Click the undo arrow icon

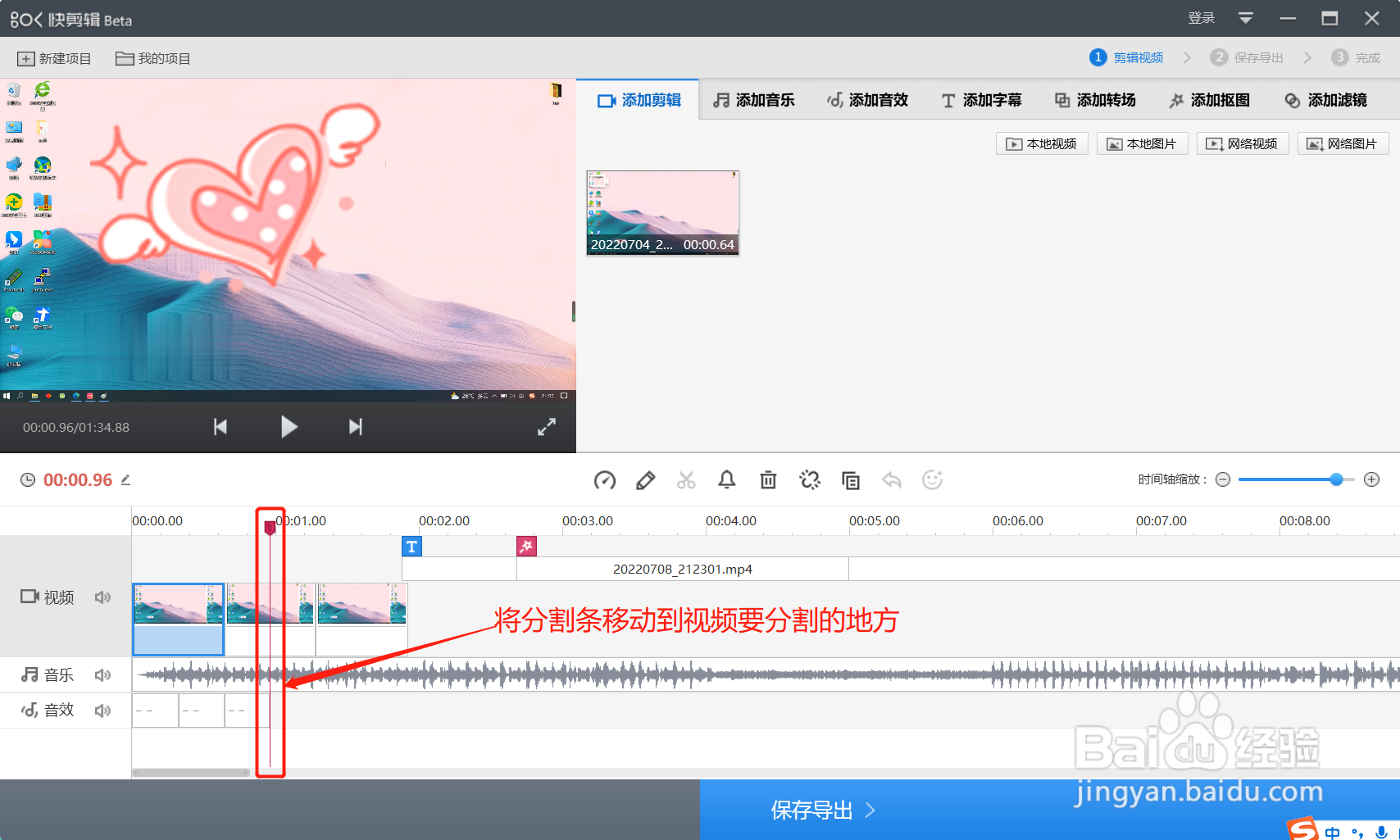point(891,479)
